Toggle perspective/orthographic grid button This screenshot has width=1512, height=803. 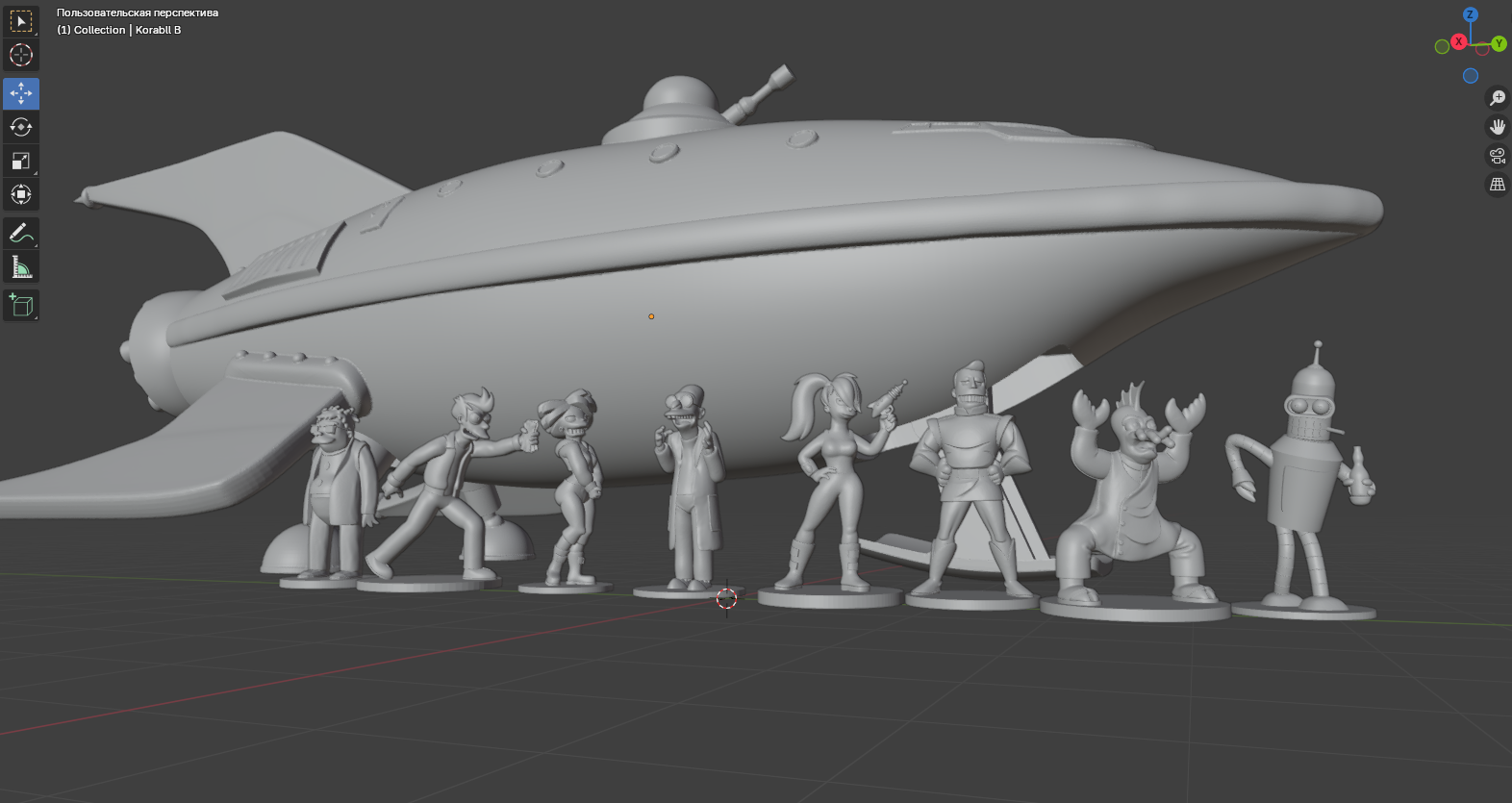click(x=1498, y=184)
